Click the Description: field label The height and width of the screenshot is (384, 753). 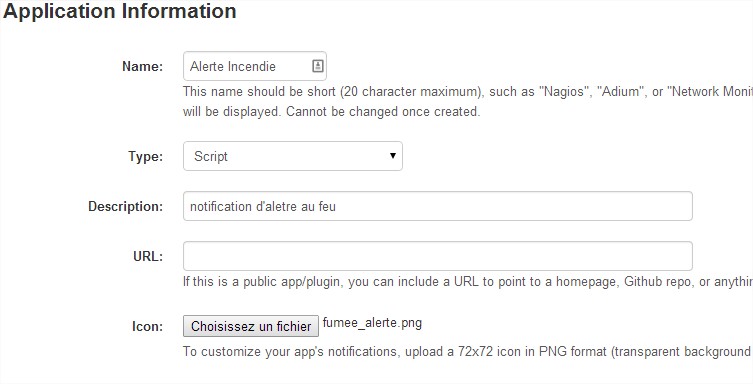click(126, 207)
